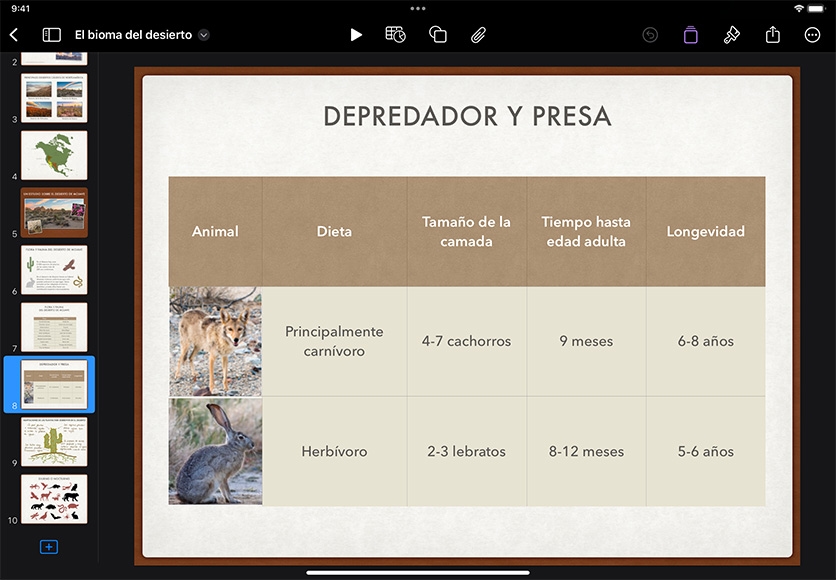The width and height of the screenshot is (836, 580).
Task: Select the Animal header cell
Action: click(x=215, y=231)
